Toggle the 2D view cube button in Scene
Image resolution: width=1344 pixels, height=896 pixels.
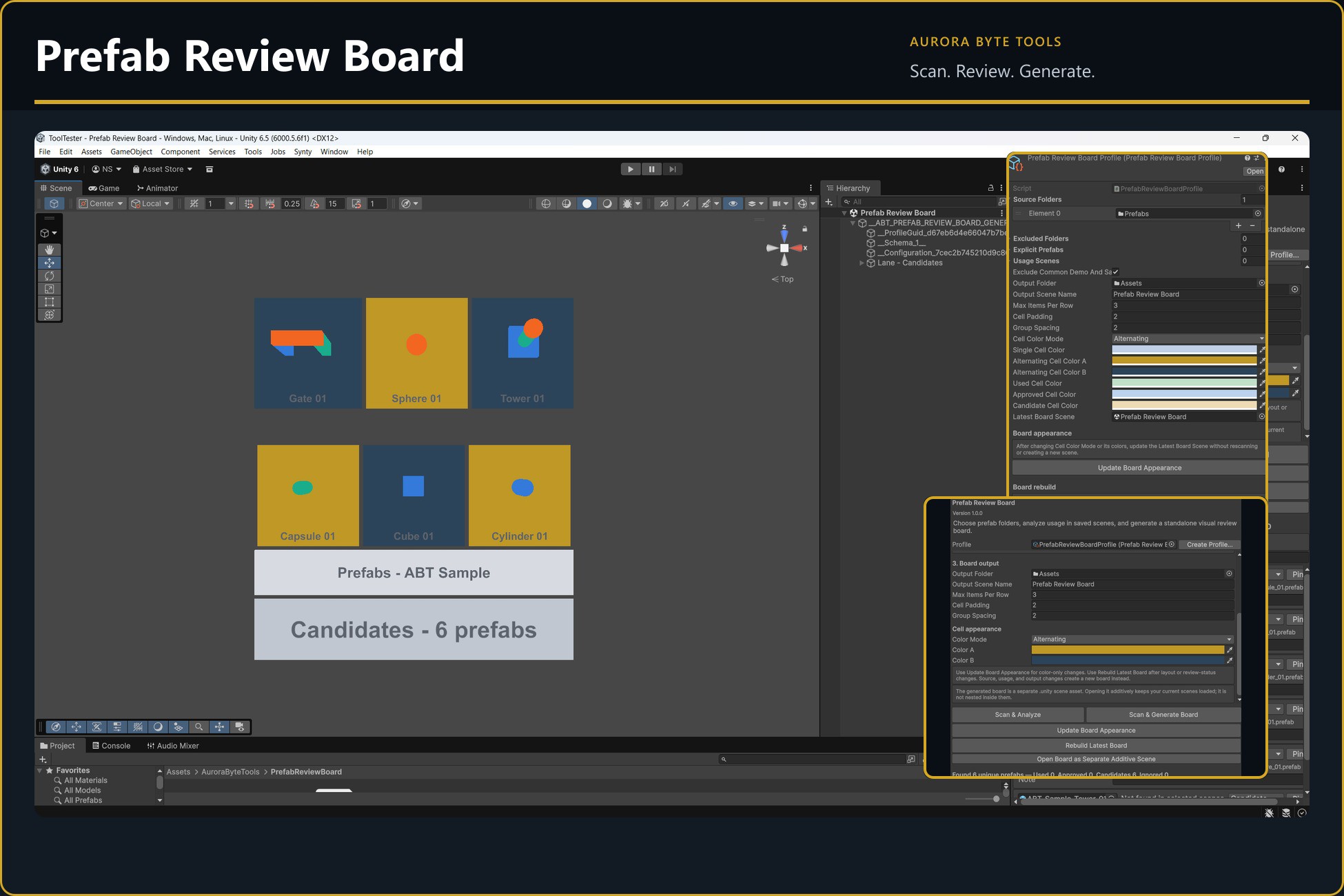point(54,203)
